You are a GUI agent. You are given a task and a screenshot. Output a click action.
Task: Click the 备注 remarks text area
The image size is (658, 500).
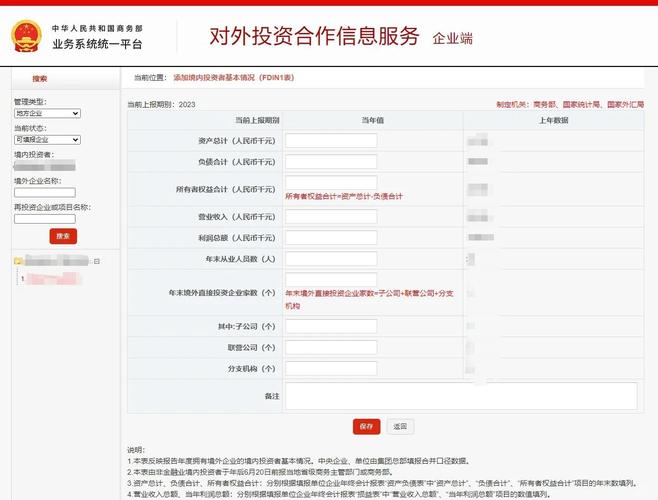(460, 396)
